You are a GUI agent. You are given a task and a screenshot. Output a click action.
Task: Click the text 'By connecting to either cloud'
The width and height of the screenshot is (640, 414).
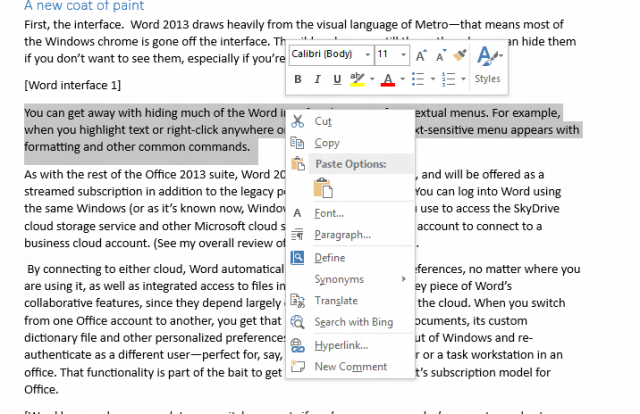[x=104, y=269]
